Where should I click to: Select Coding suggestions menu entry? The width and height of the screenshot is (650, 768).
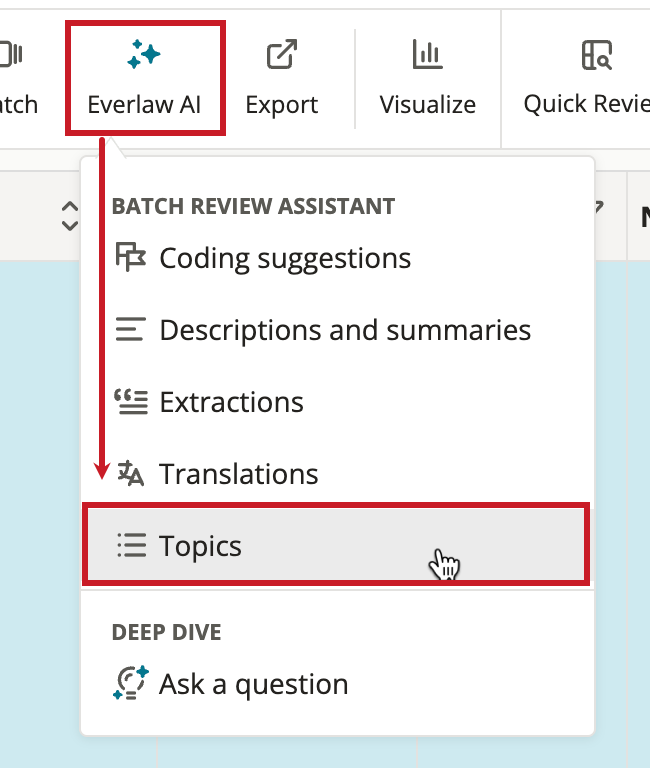(x=337, y=258)
